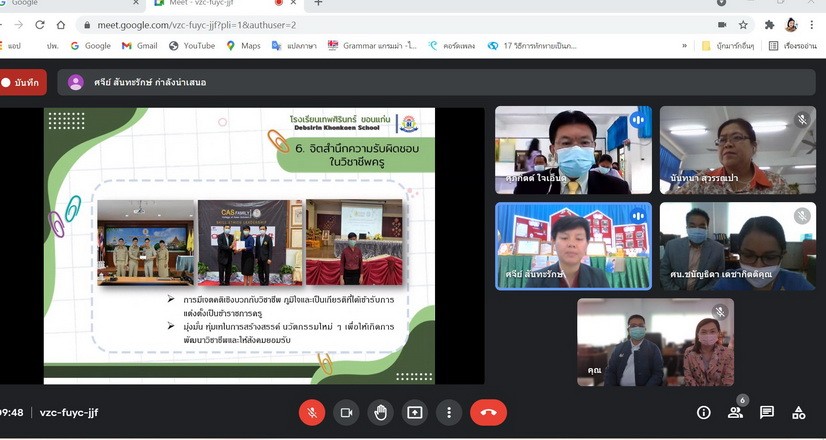Click the Present now screen-share icon
The image size is (826, 440).
[x=414, y=412]
